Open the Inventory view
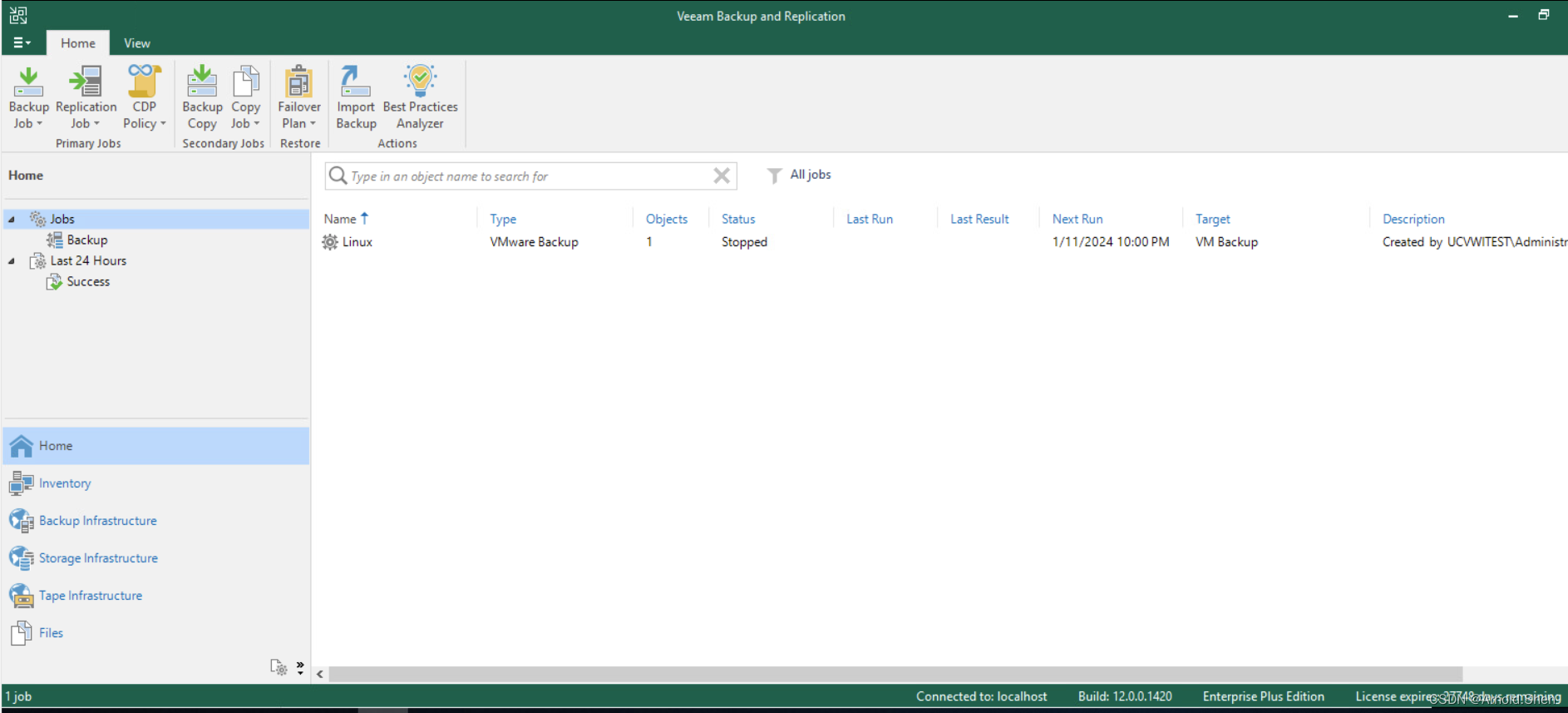The width and height of the screenshot is (1568, 713). click(x=156, y=483)
